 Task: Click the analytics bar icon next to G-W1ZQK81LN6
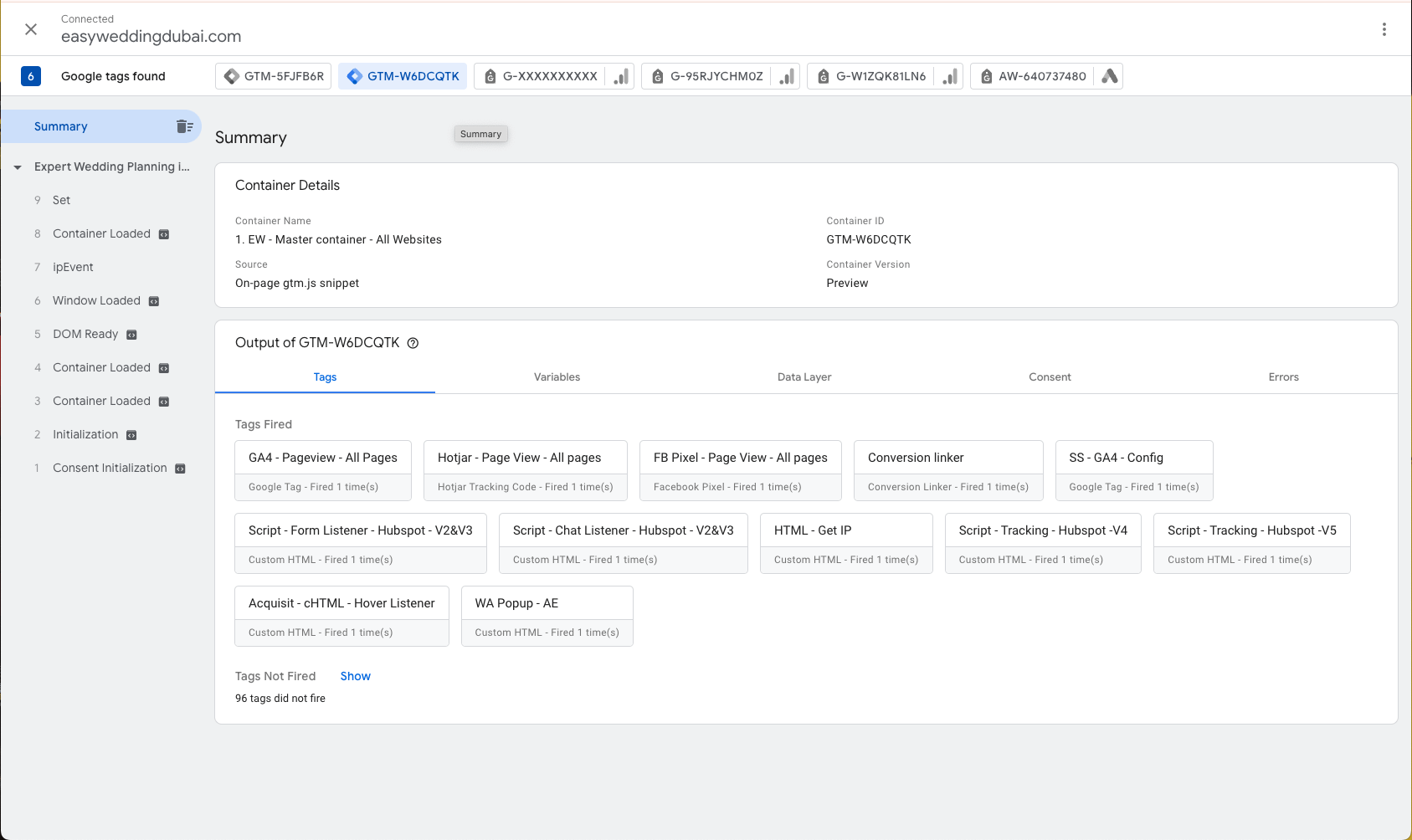pyautogui.click(x=949, y=76)
